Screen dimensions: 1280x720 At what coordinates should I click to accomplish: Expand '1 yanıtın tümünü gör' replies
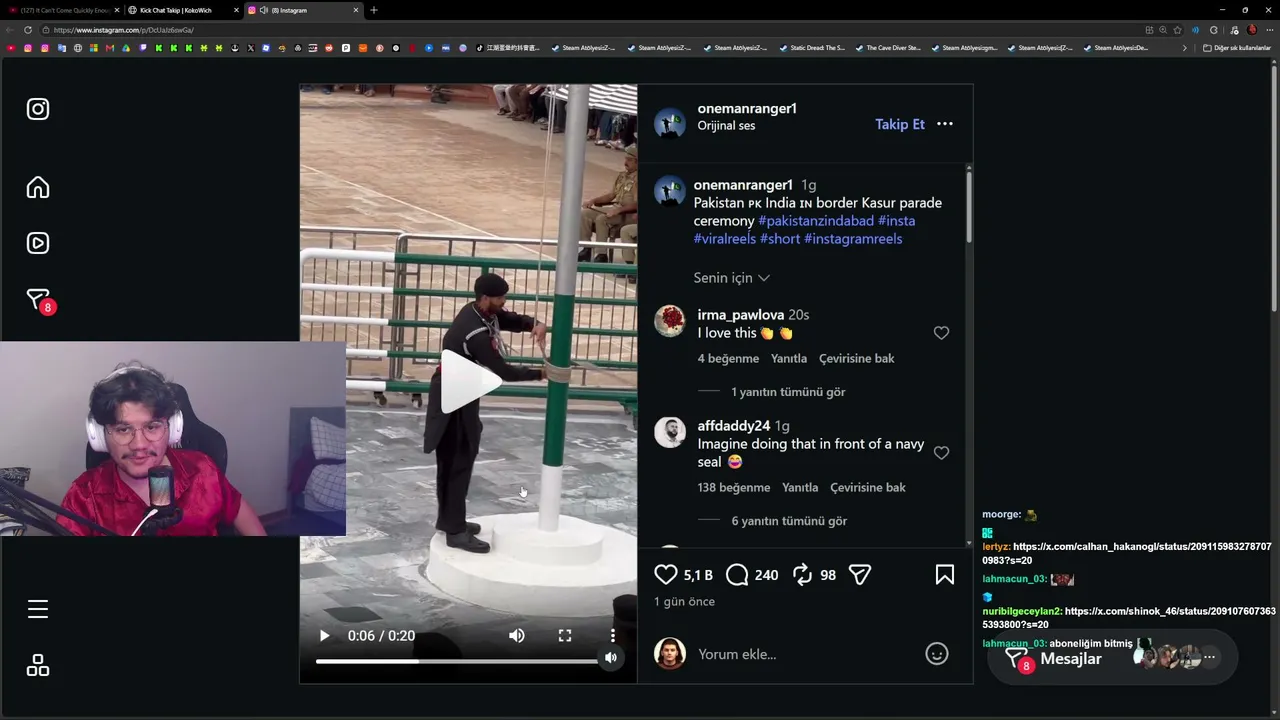click(x=788, y=392)
